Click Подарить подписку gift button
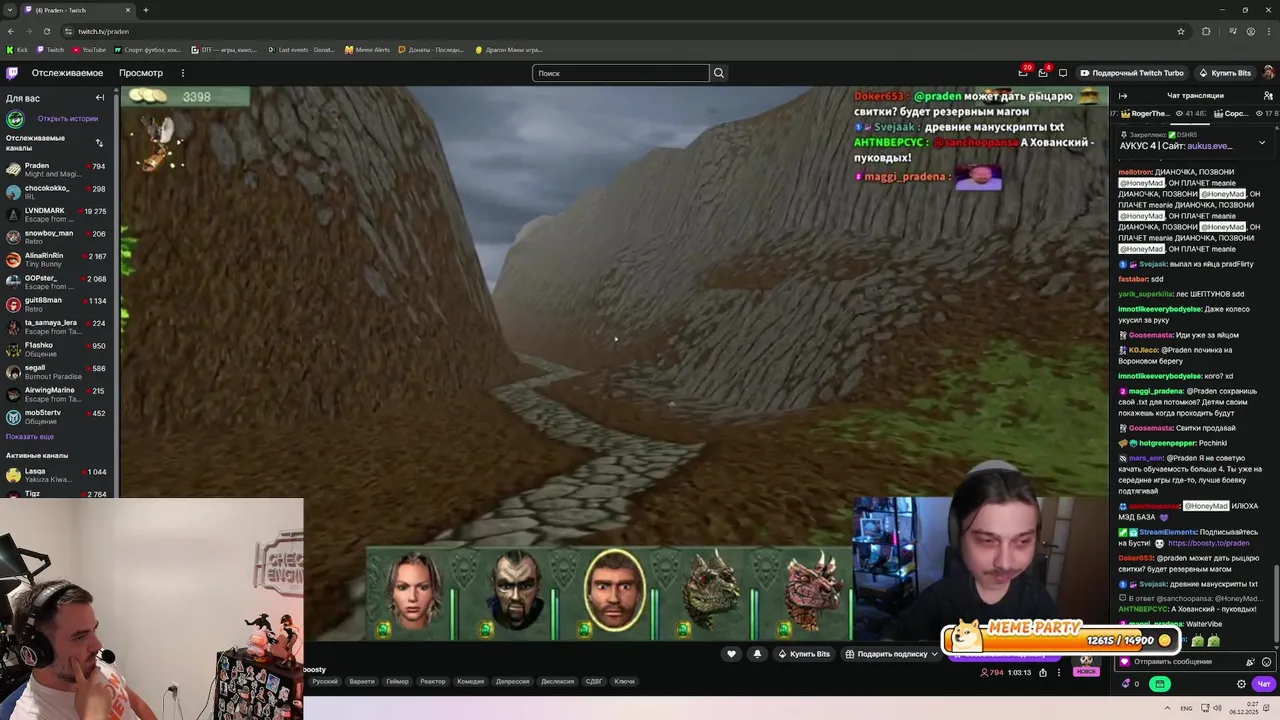The height and width of the screenshot is (720, 1280). 886,654
